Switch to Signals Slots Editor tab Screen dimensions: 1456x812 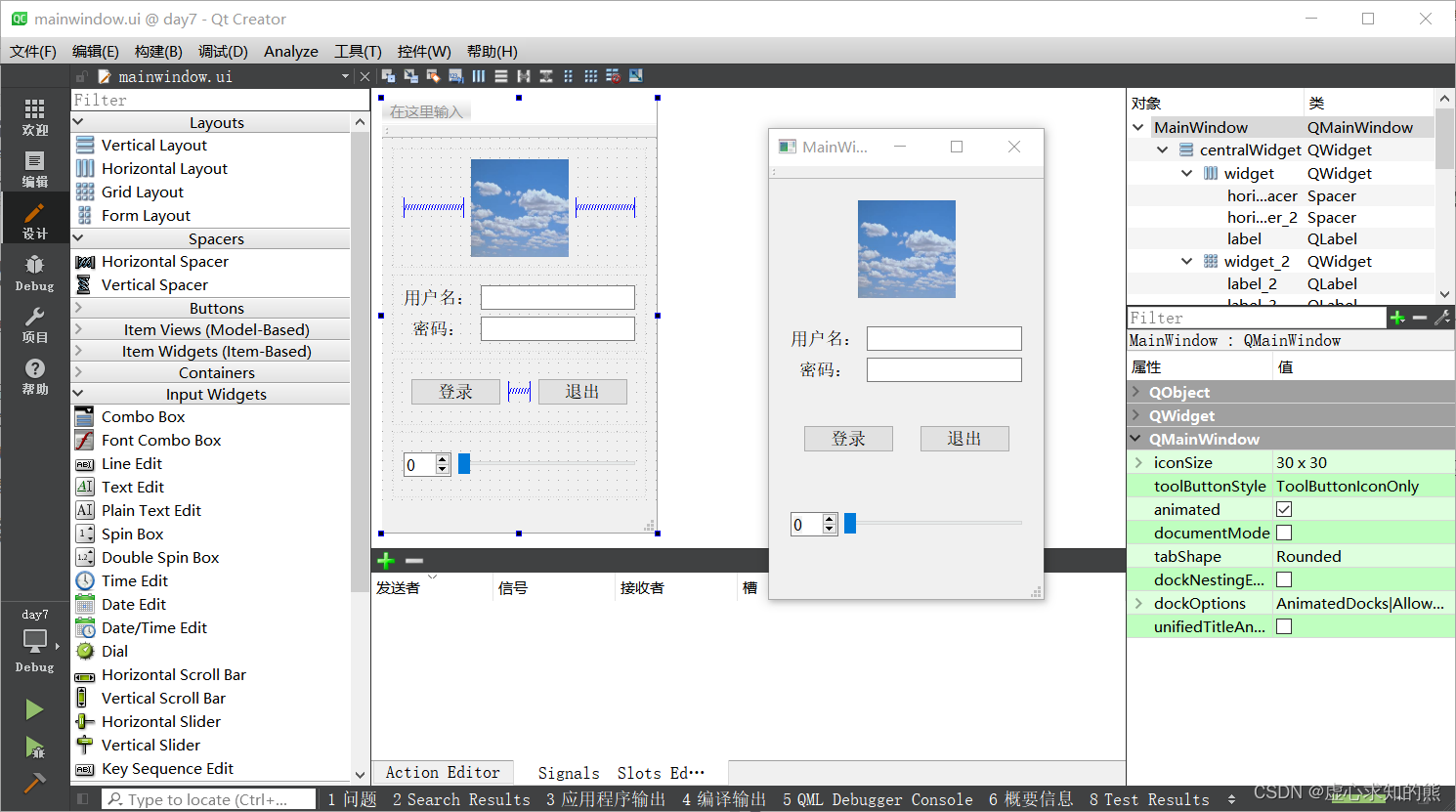(x=621, y=773)
